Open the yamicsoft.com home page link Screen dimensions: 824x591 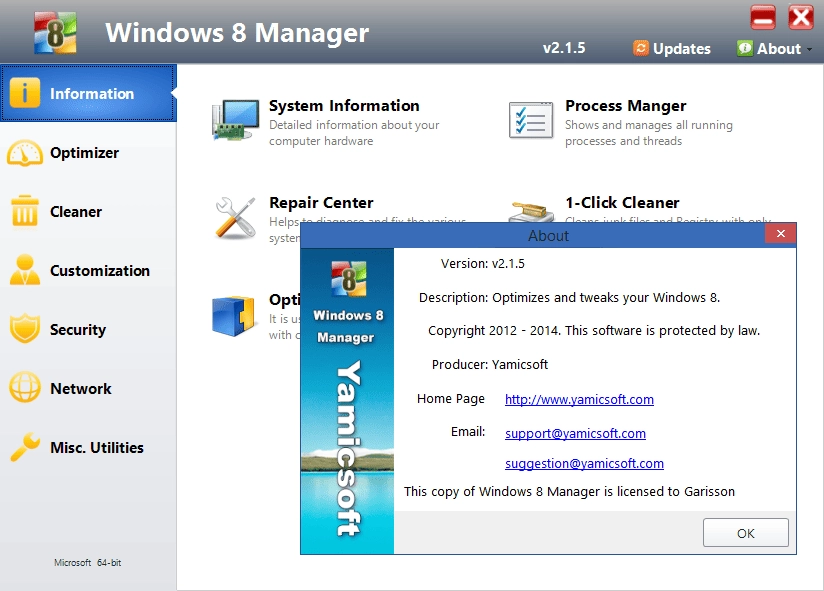579,399
